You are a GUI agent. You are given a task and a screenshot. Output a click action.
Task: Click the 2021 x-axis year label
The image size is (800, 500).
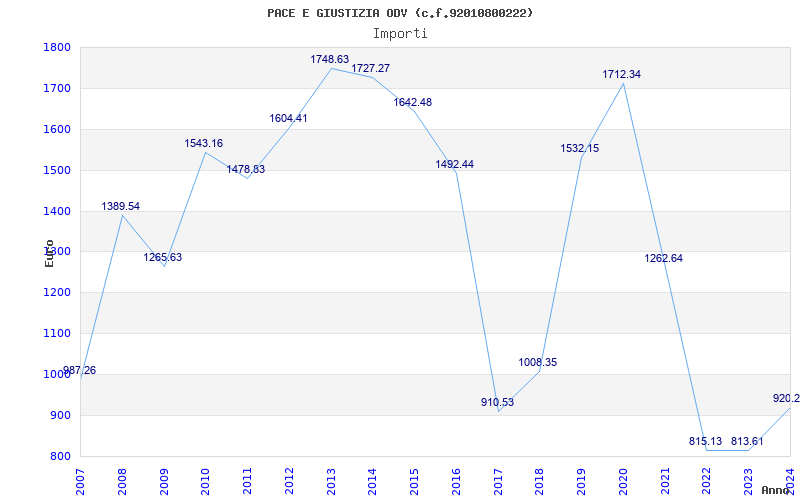[665, 482]
